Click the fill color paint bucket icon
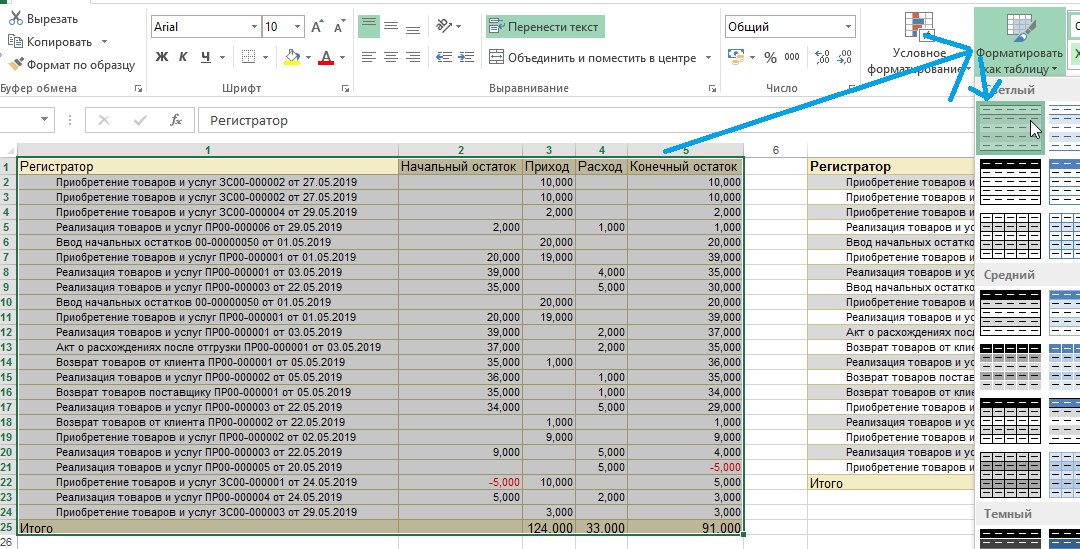 292,58
